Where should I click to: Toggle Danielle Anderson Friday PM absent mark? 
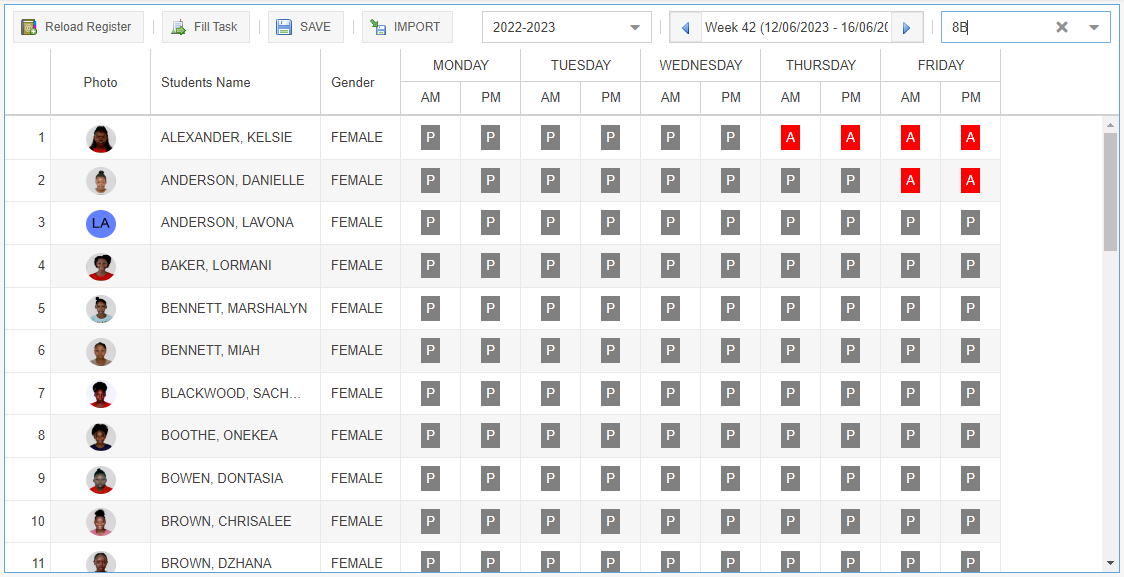click(971, 181)
